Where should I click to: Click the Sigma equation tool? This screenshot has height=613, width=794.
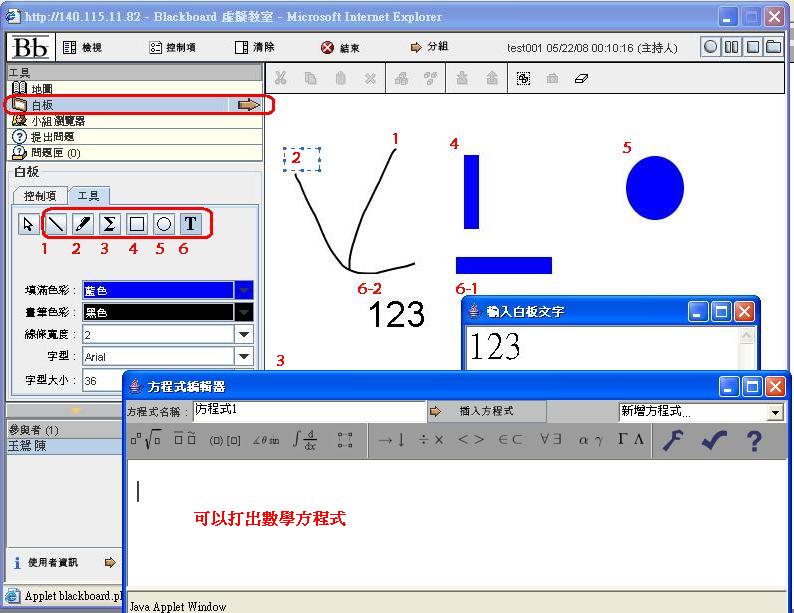point(110,224)
